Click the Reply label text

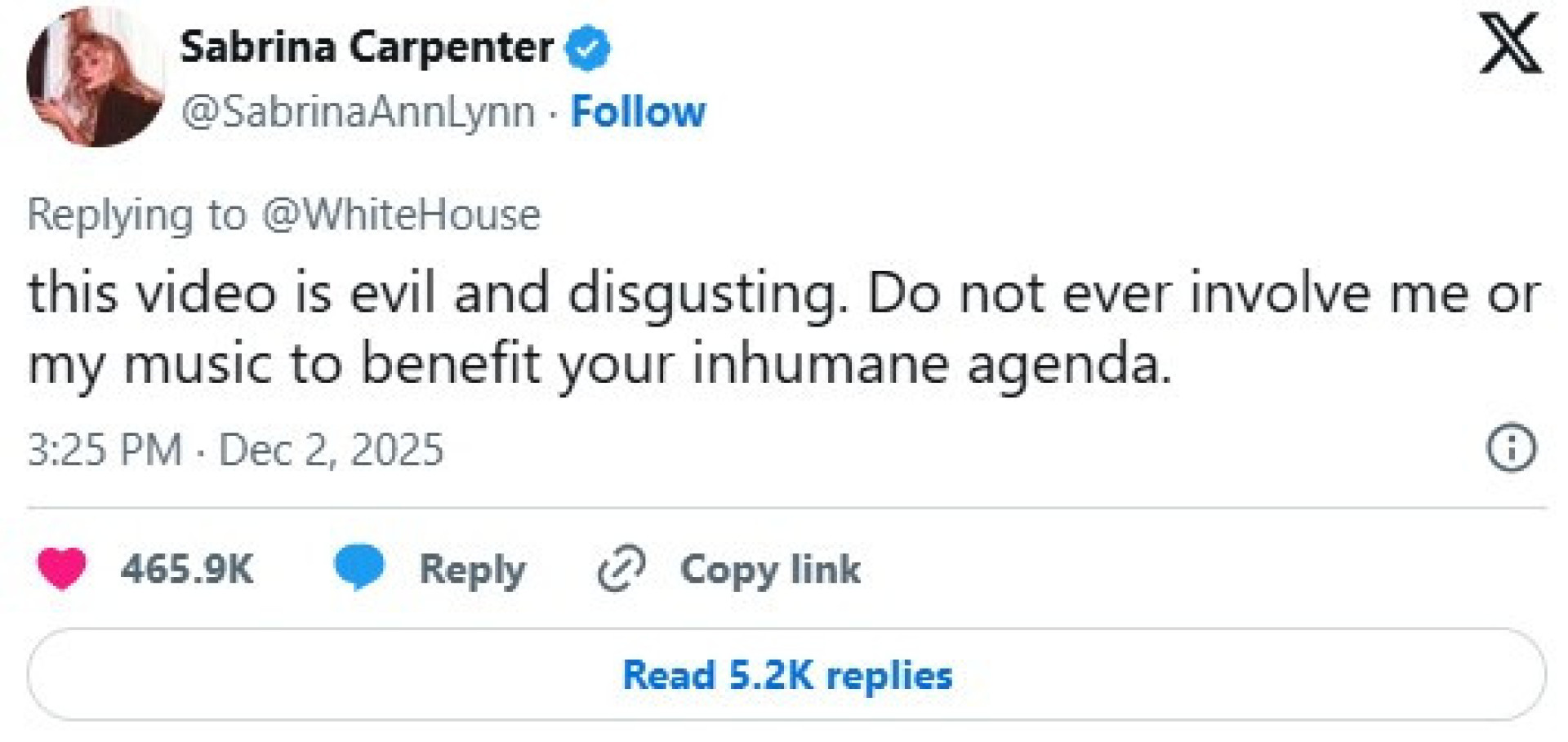pyautogui.click(x=472, y=570)
